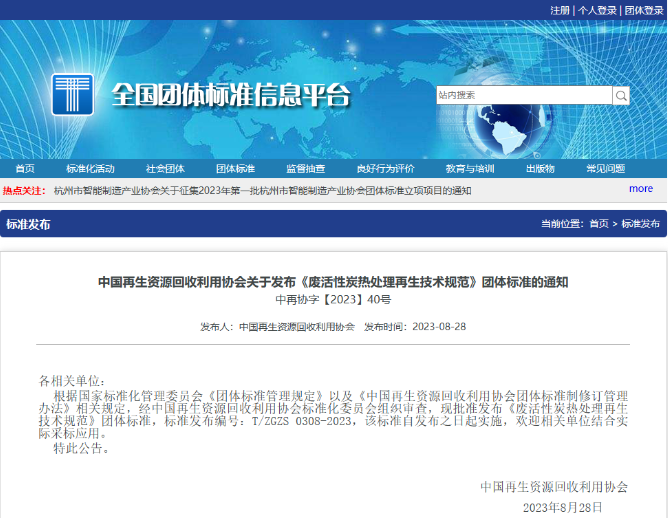This screenshot has height=520, width=668.
Task: Select the 社会团体 menu item
Action: tap(165, 169)
